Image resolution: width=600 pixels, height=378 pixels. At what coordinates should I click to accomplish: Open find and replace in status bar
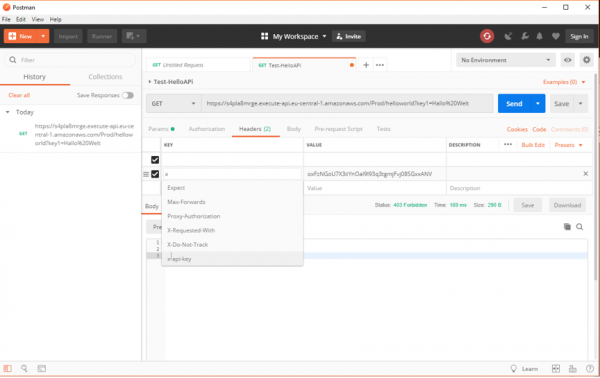click(24, 368)
